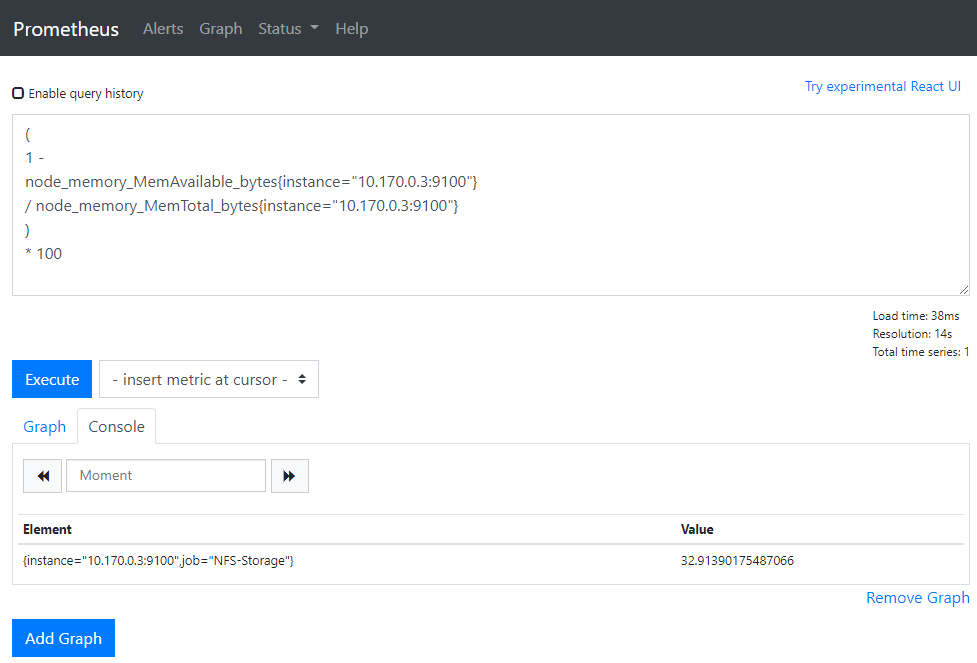Select the NFS-Storage result element row
Image resolution: width=977 pixels, height=663 pixels.
pos(158,561)
